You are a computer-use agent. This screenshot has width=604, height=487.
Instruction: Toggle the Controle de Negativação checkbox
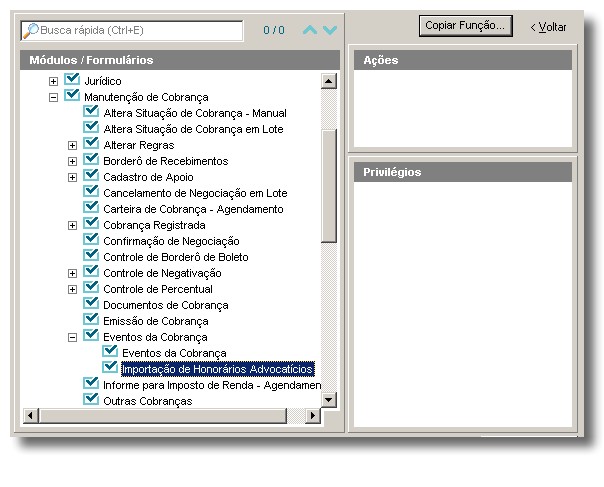pyautogui.click(x=91, y=271)
